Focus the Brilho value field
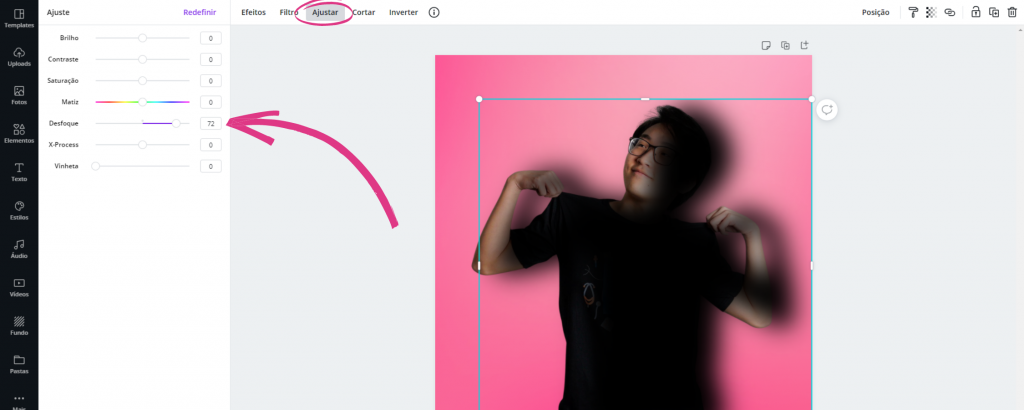The height and width of the screenshot is (410, 1024). [211, 38]
